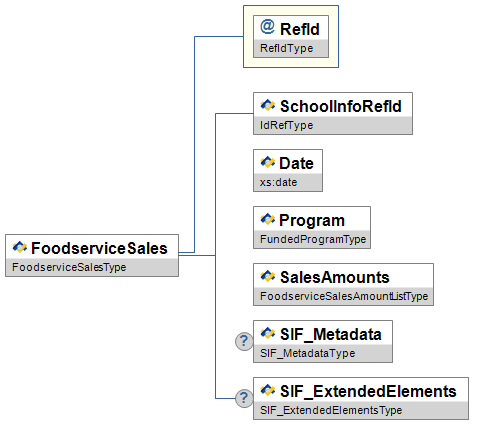The image size is (491, 424).
Task: Click the element icon beside Program
Action: [x=268, y=219]
